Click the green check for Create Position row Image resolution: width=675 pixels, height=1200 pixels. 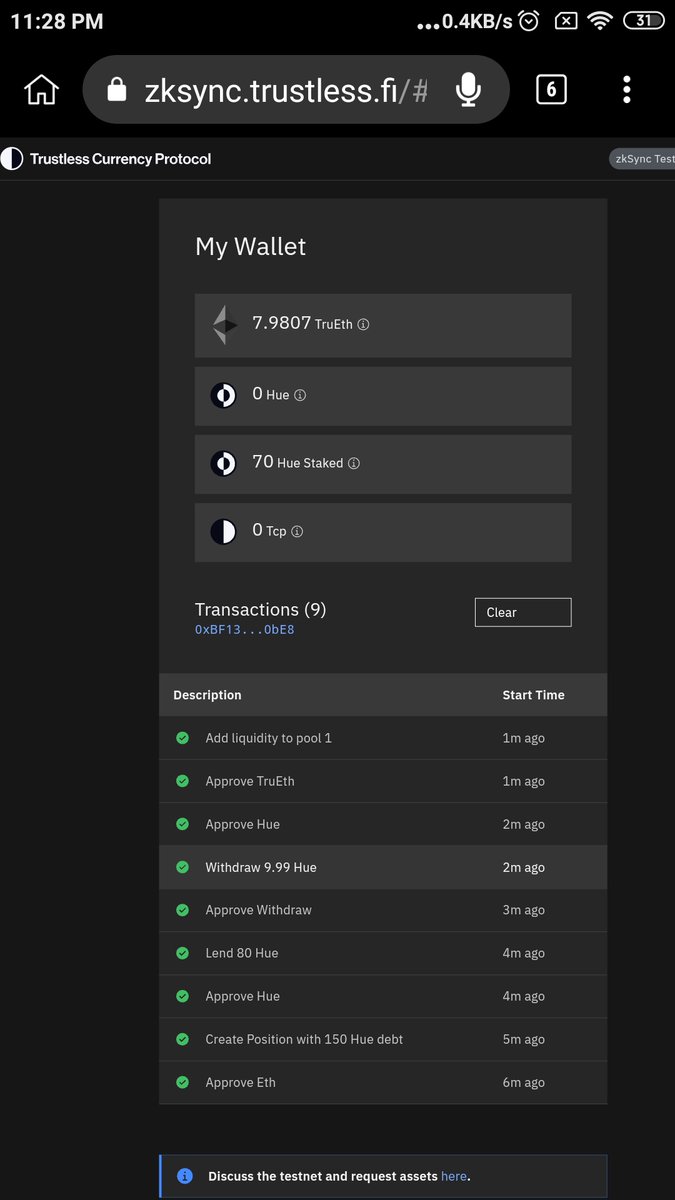[182, 1039]
